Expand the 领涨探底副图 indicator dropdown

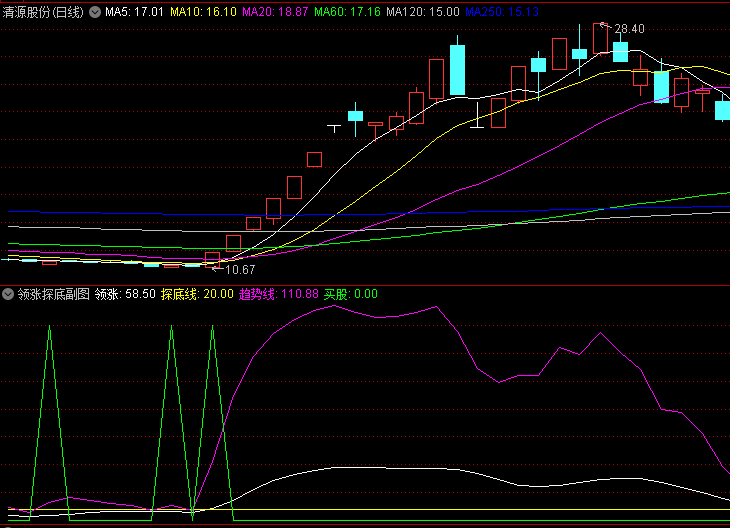point(7,294)
